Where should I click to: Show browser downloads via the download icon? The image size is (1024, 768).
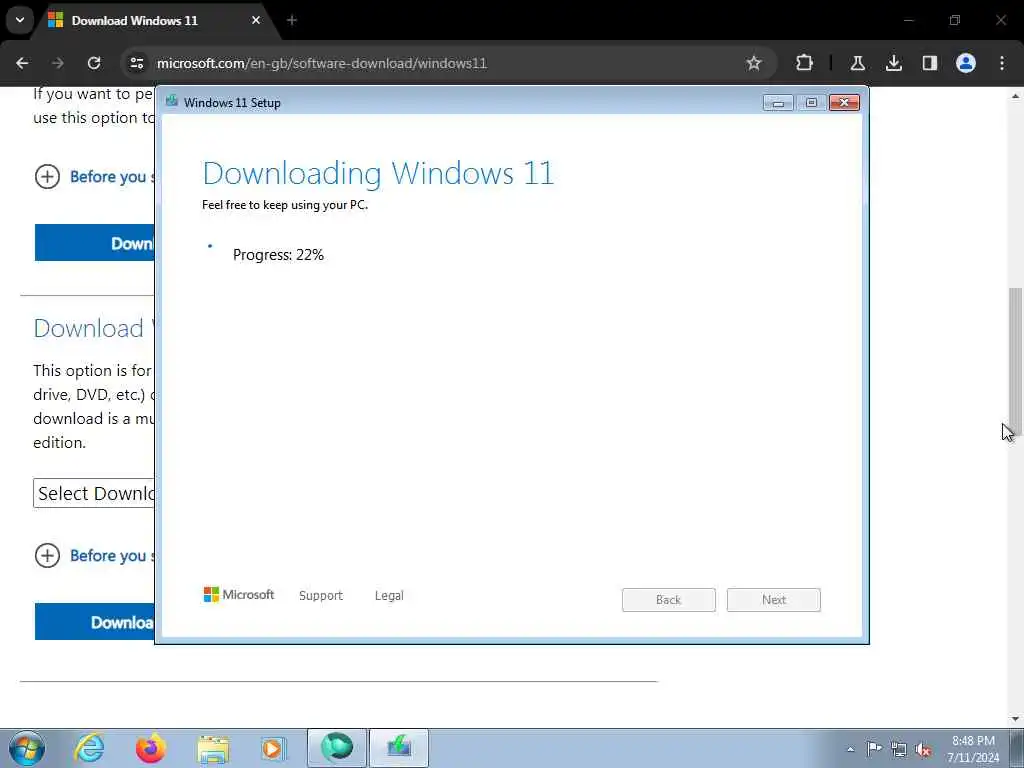coord(893,63)
